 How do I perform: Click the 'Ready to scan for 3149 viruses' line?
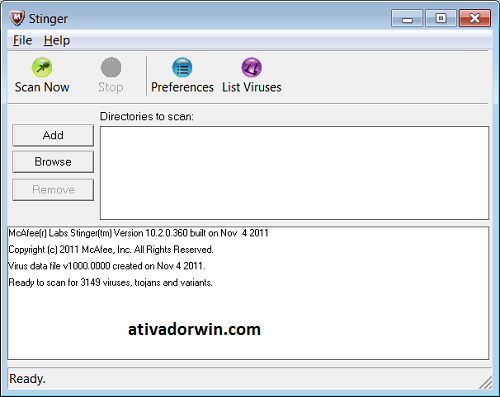(110, 283)
